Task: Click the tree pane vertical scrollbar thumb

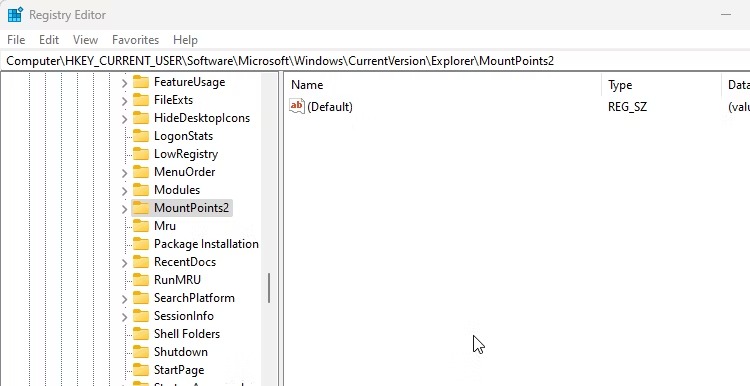Action: click(x=269, y=288)
